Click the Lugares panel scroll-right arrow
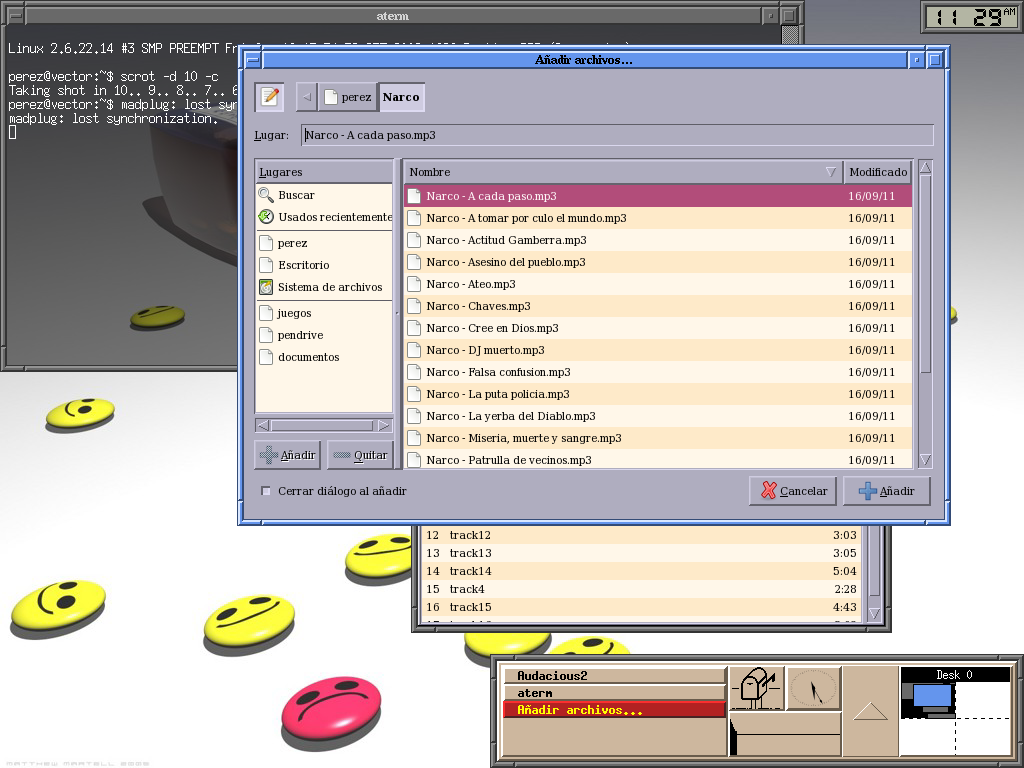Screen dimensions: 1024x768 click(384, 426)
